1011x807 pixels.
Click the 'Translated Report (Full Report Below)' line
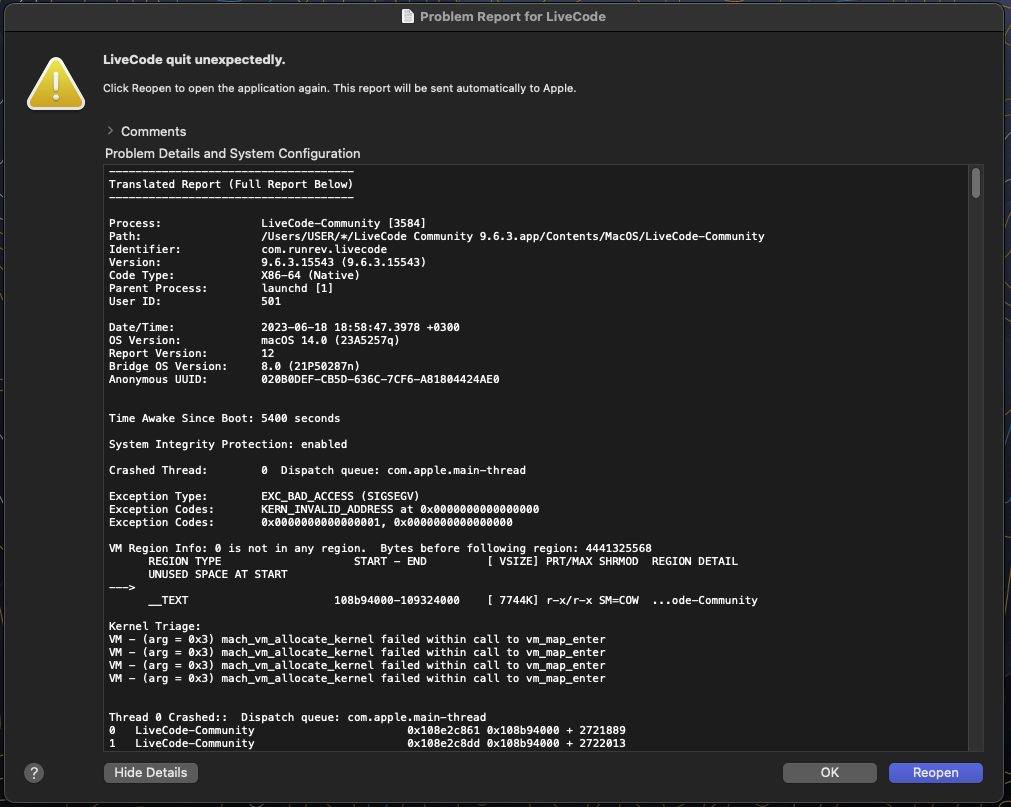(x=230, y=184)
